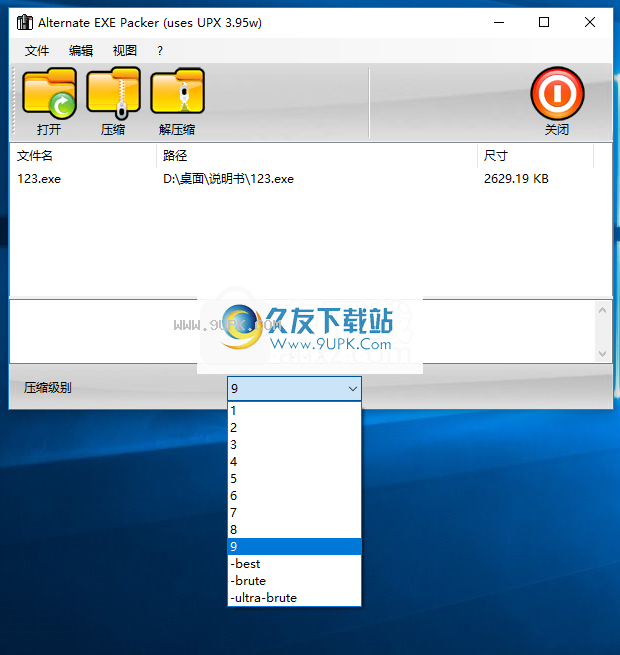Click the Decompress (解压缩) folder icon
The height and width of the screenshot is (655, 620).
177,92
